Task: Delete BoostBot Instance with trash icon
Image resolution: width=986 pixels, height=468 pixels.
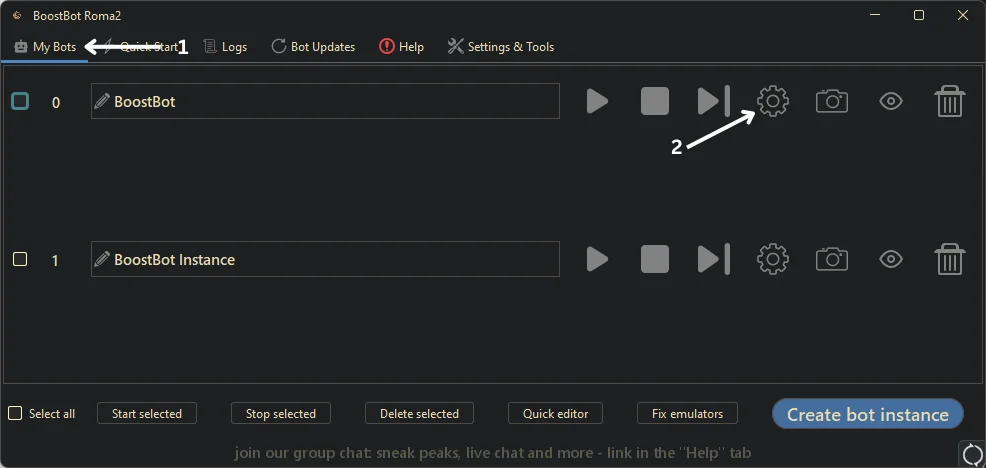Action: [950, 259]
